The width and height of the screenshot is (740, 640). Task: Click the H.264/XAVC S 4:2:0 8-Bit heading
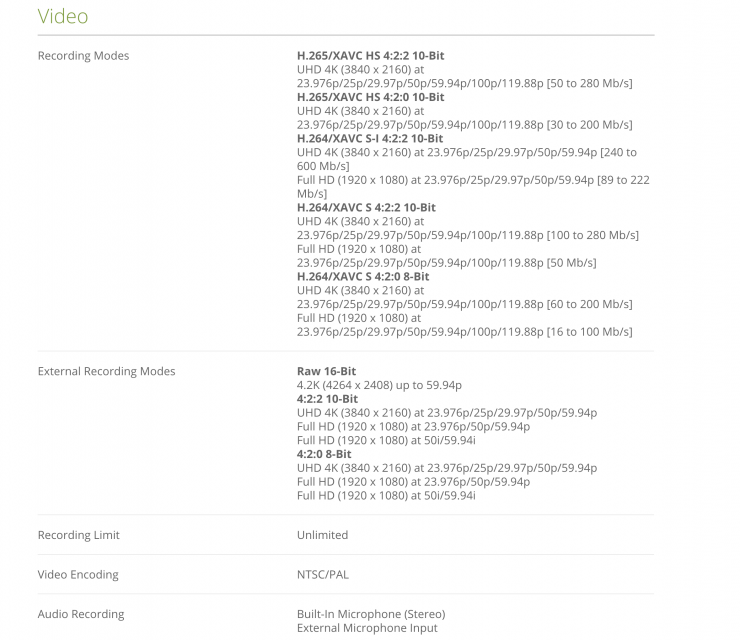click(x=363, y=276)
